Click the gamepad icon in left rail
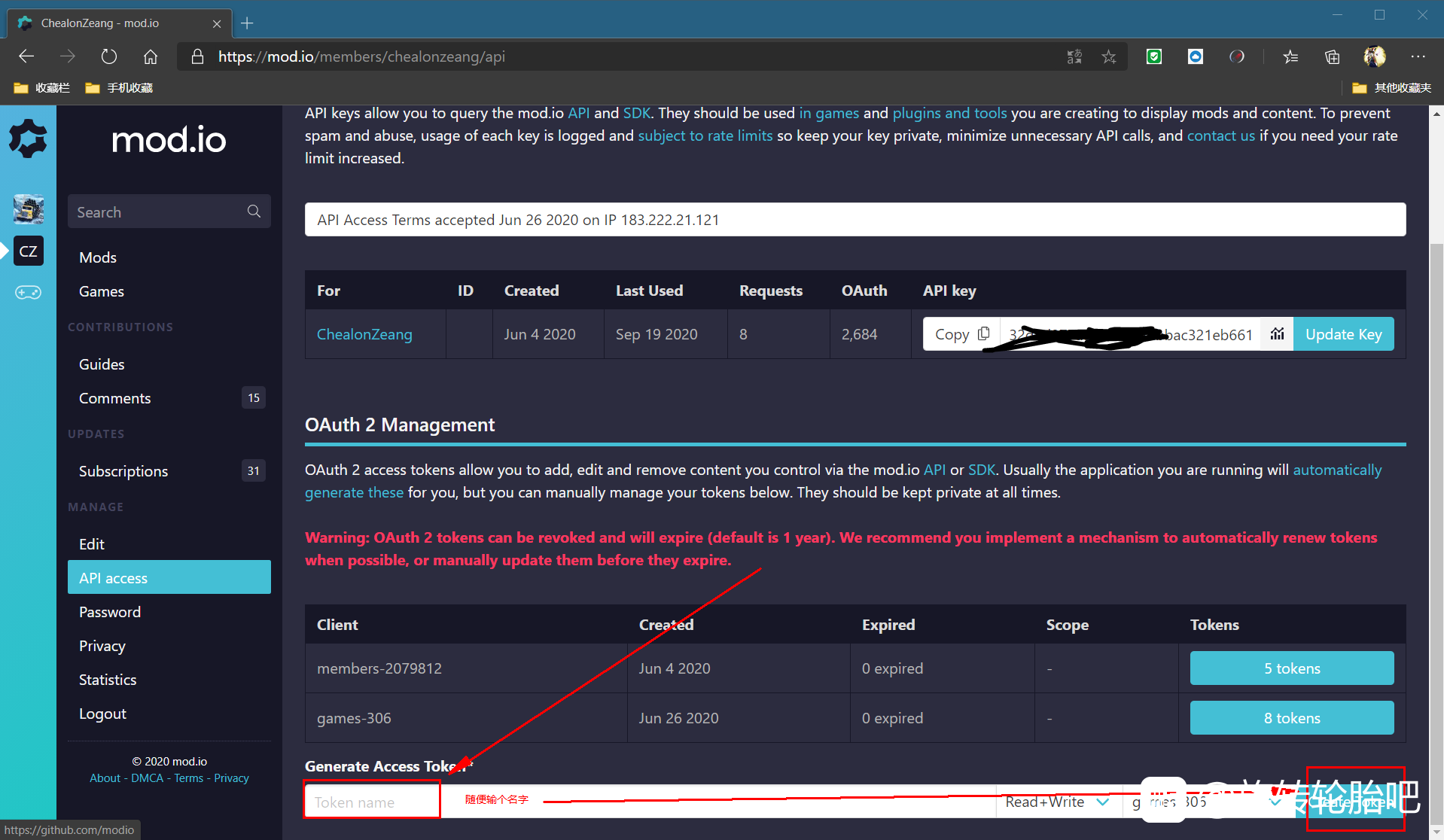This screenshot has height=840, width=1444. click(29, 292)
